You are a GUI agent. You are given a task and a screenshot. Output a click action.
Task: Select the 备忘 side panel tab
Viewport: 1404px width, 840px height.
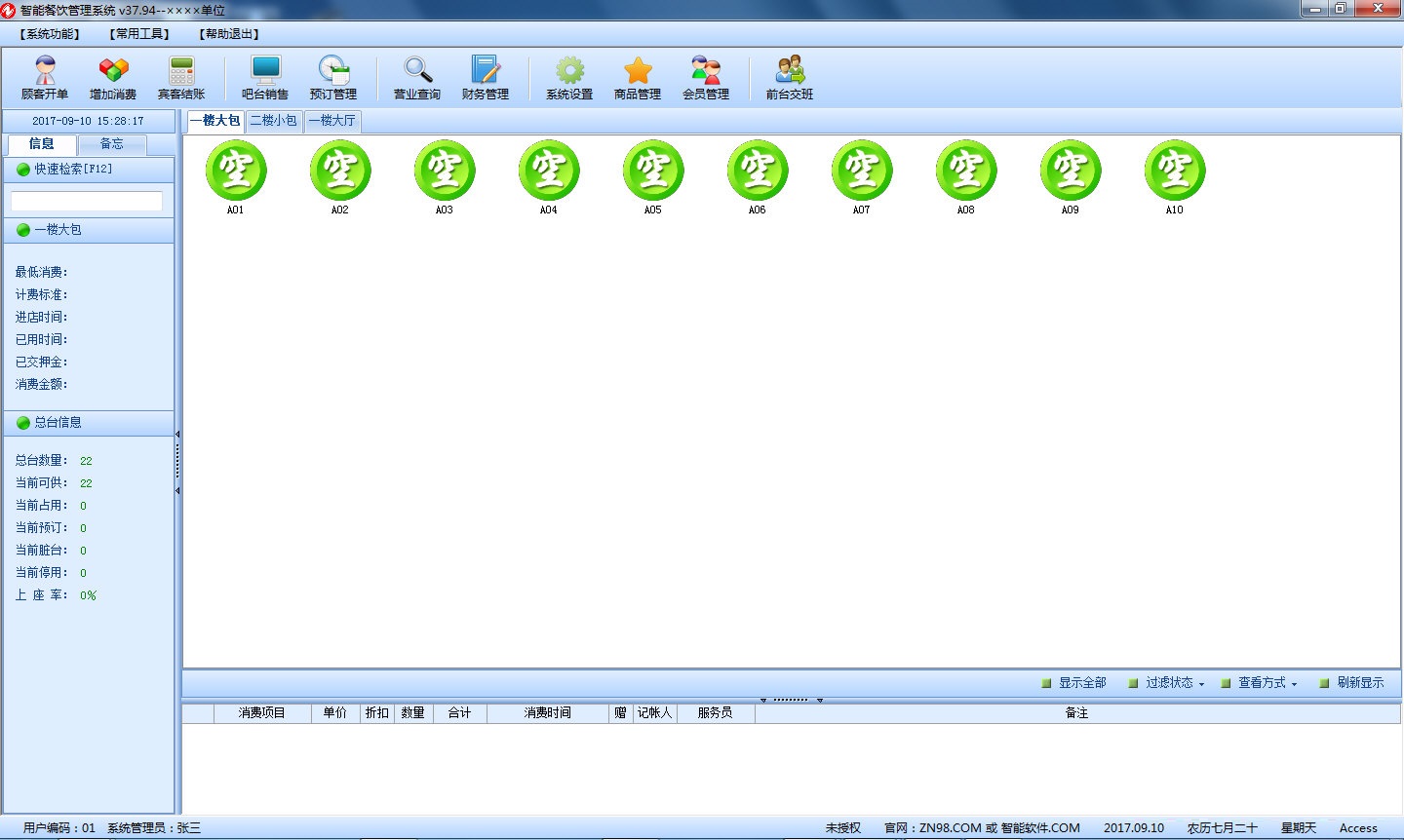[x=112, y=144]
